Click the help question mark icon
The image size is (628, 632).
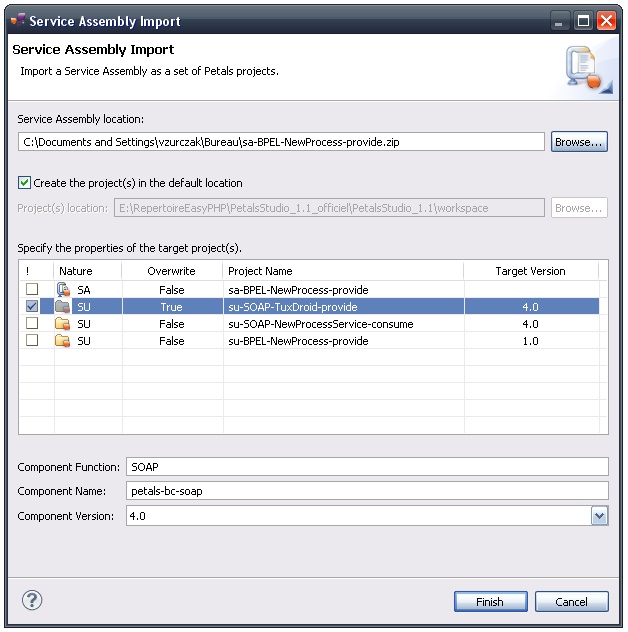point(31,600)
